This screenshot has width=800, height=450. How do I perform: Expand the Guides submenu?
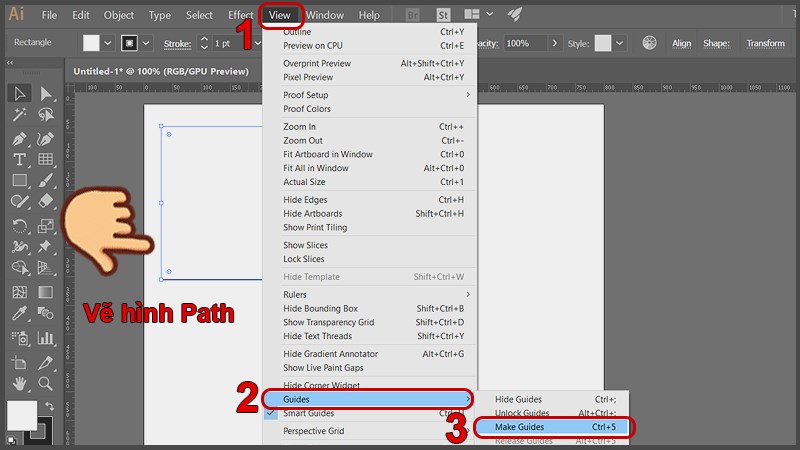coord(367,399)
